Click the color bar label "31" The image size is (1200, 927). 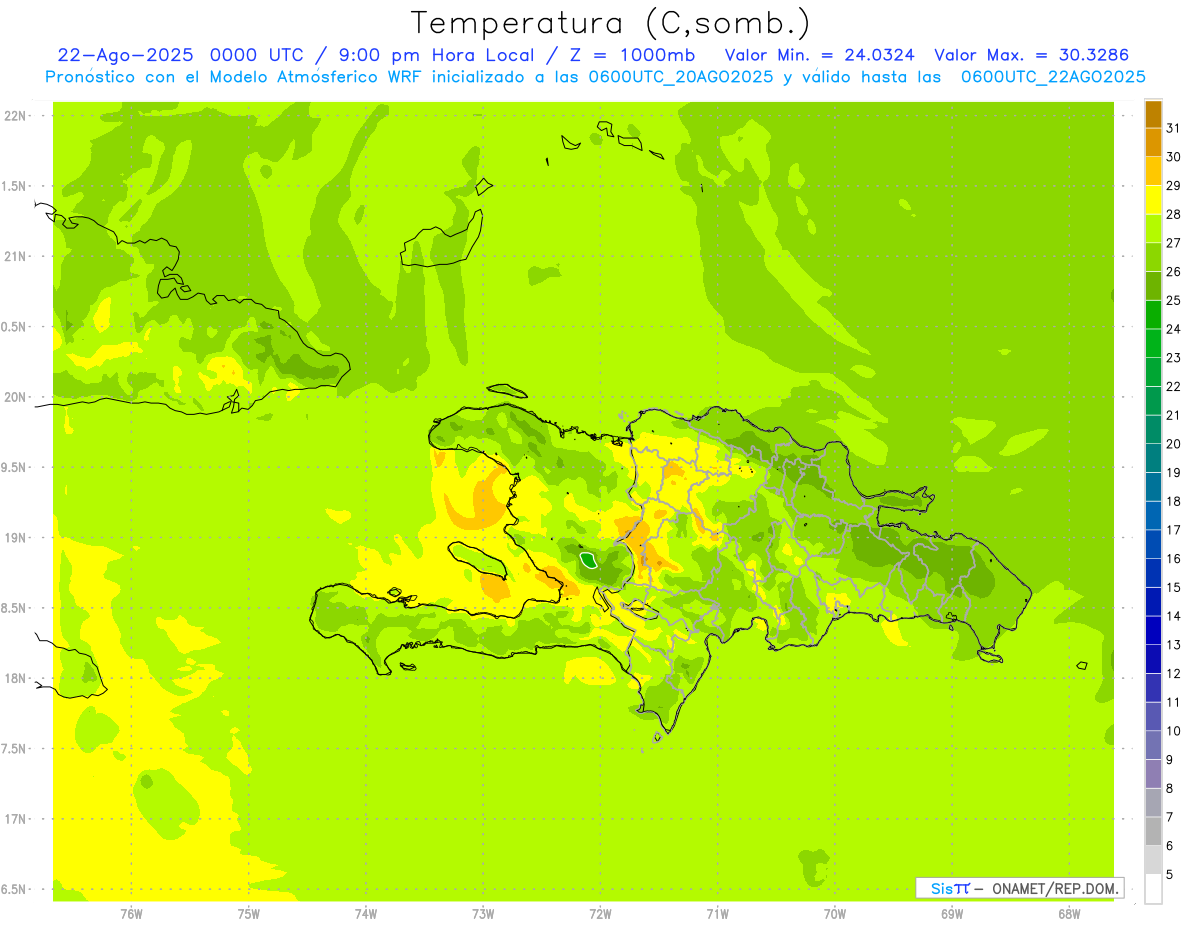[x=1174, y=127]
